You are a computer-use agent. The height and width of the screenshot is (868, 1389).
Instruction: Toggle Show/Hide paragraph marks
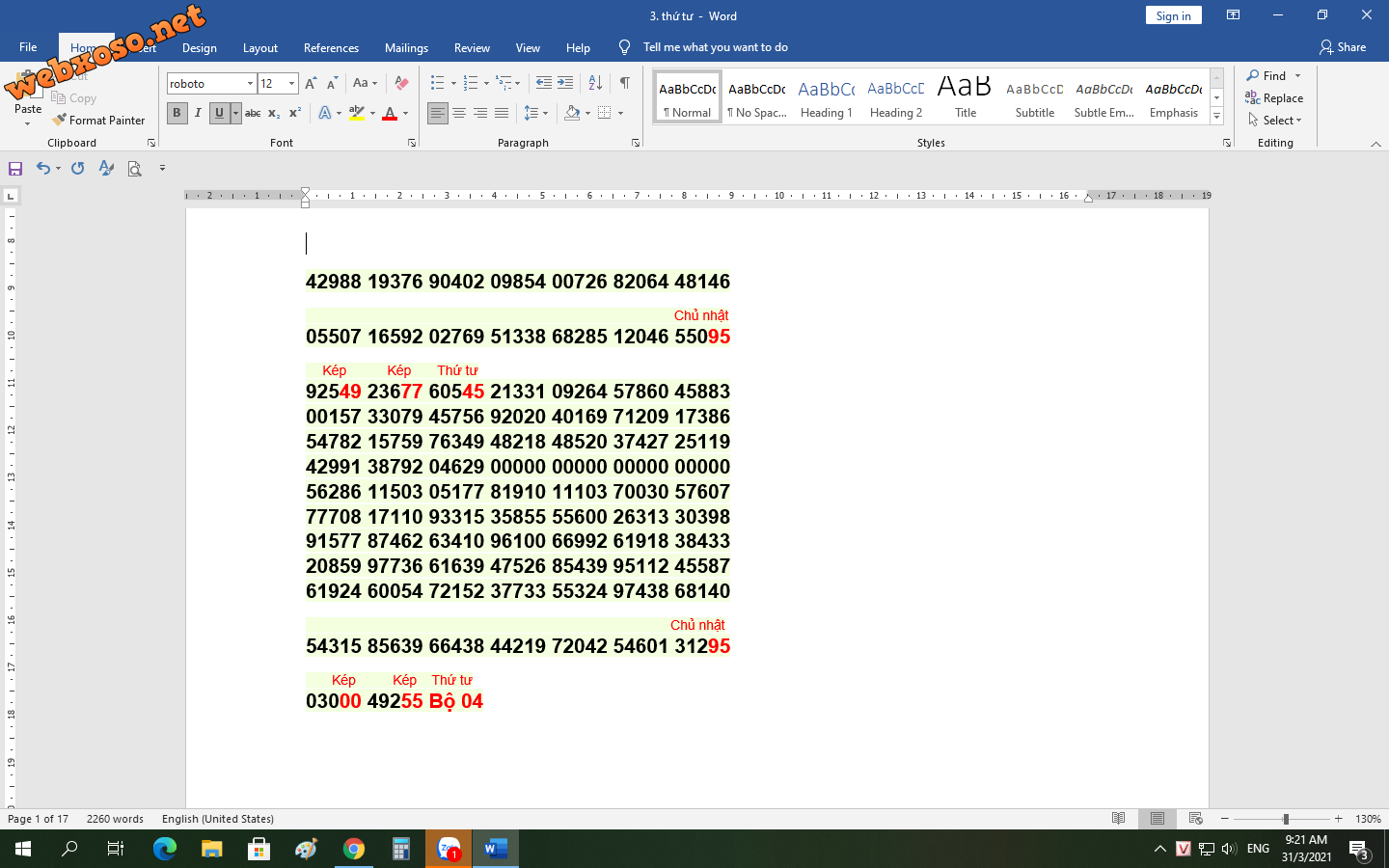pyautogui.click(x=625, y=84)
